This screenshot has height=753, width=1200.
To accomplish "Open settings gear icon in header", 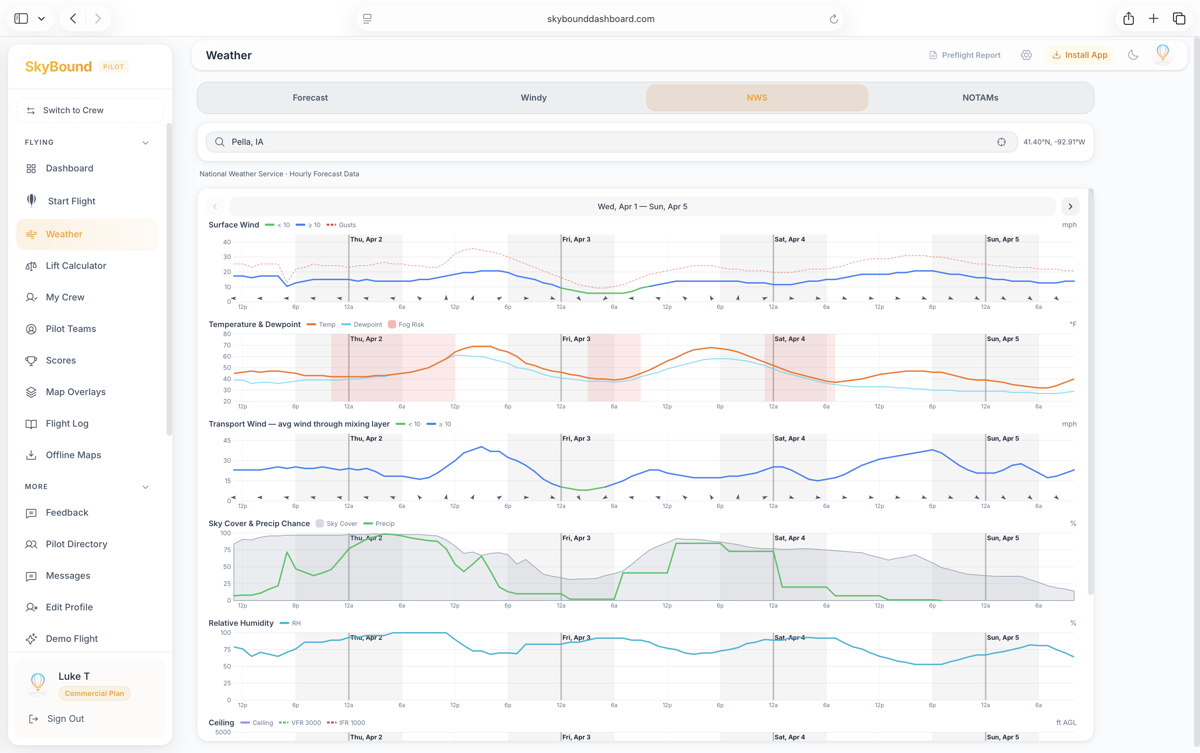I will click(1026, 56).
